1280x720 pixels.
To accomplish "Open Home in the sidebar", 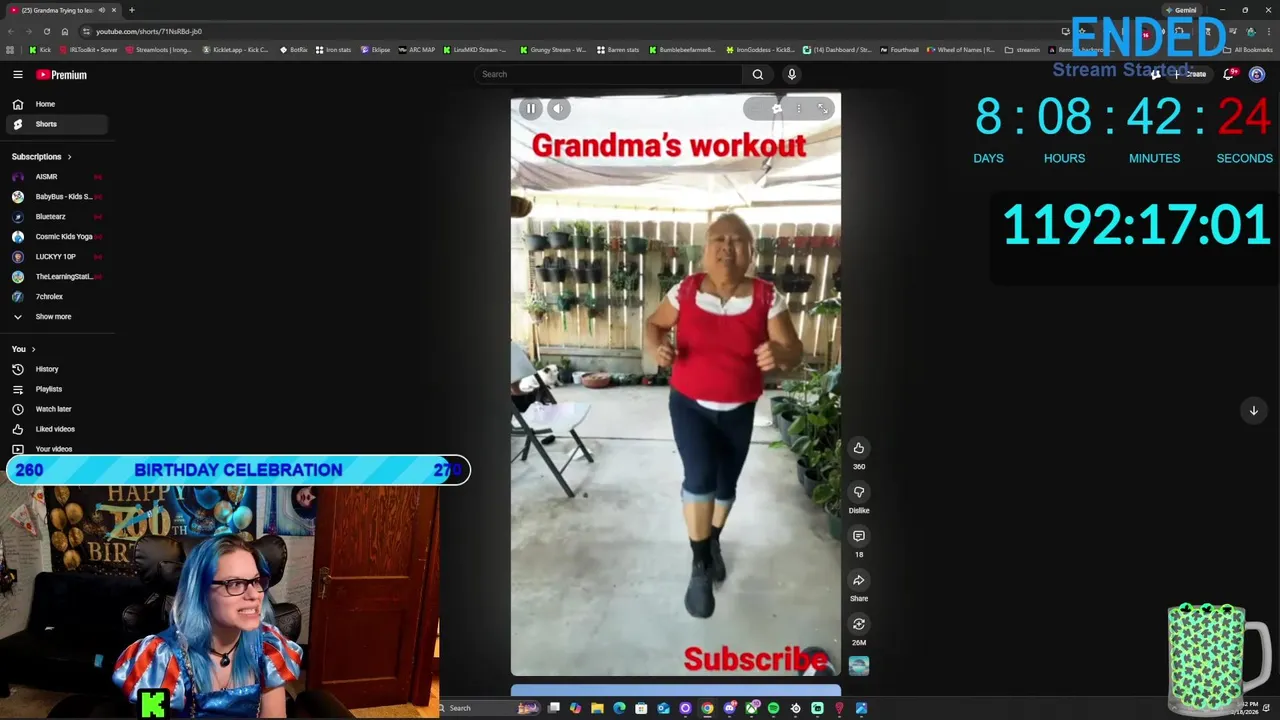I will tap(55, 104).
